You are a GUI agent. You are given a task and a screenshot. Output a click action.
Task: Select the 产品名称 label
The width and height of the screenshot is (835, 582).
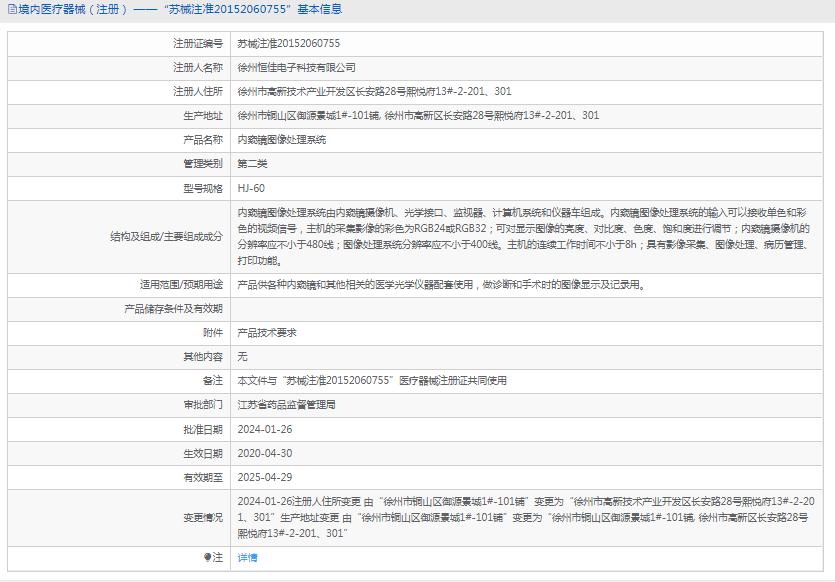tap(203, 140)
